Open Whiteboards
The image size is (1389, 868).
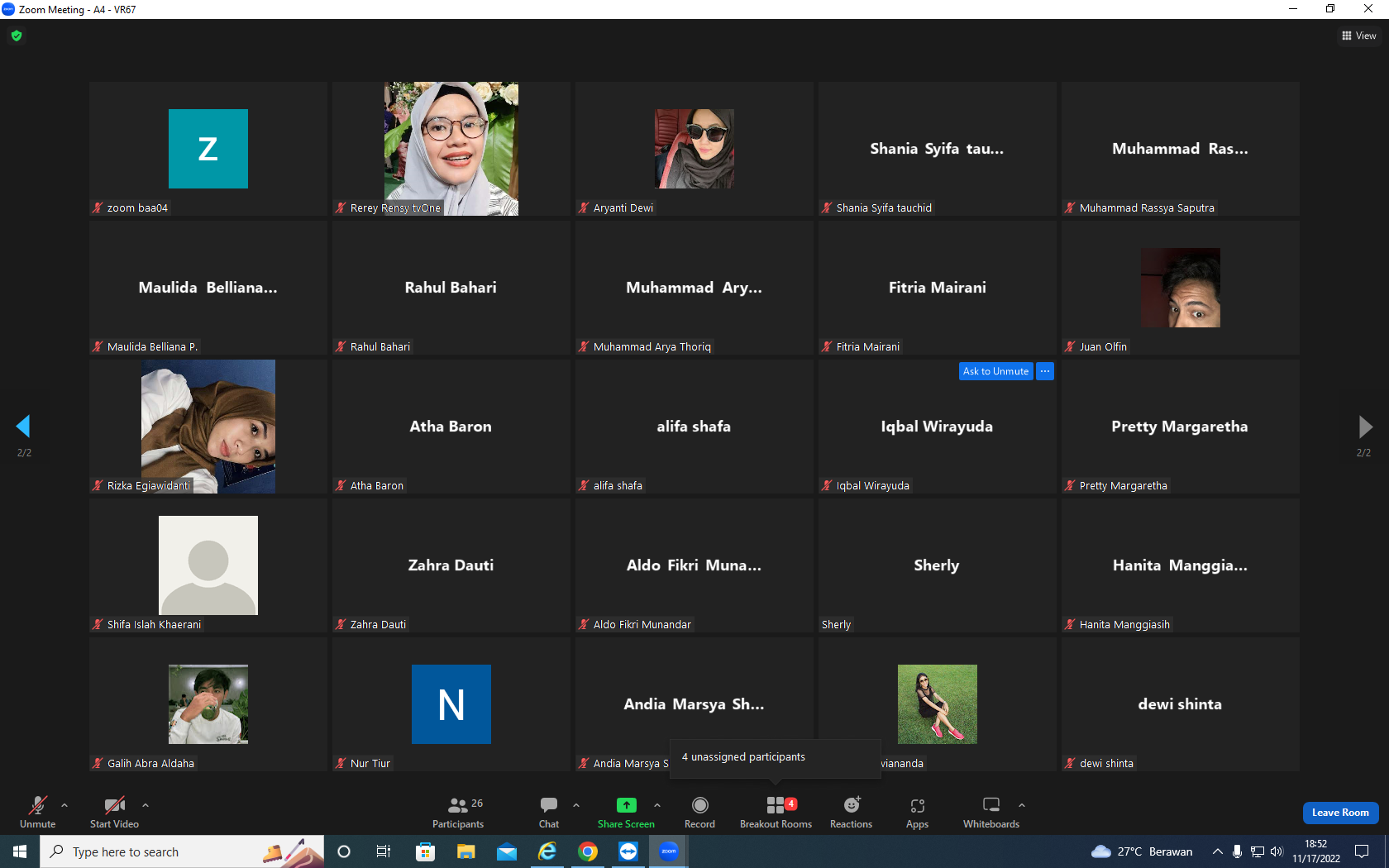(x=990, y=812)
